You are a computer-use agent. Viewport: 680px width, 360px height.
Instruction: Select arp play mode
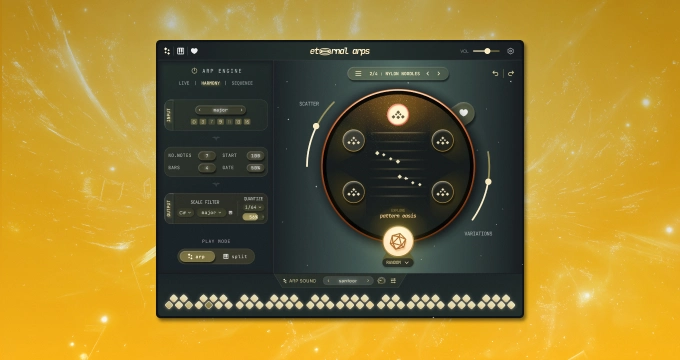coord(197,257)
